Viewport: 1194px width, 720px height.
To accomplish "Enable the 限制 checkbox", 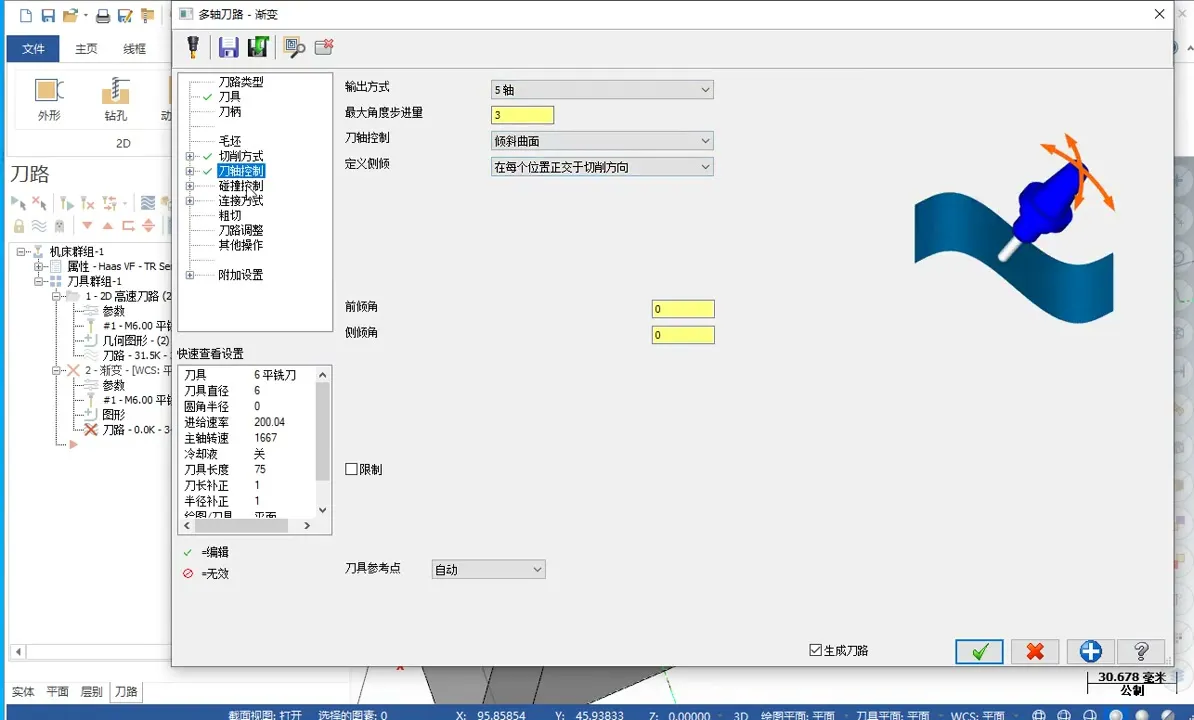I will coord(350,469).
